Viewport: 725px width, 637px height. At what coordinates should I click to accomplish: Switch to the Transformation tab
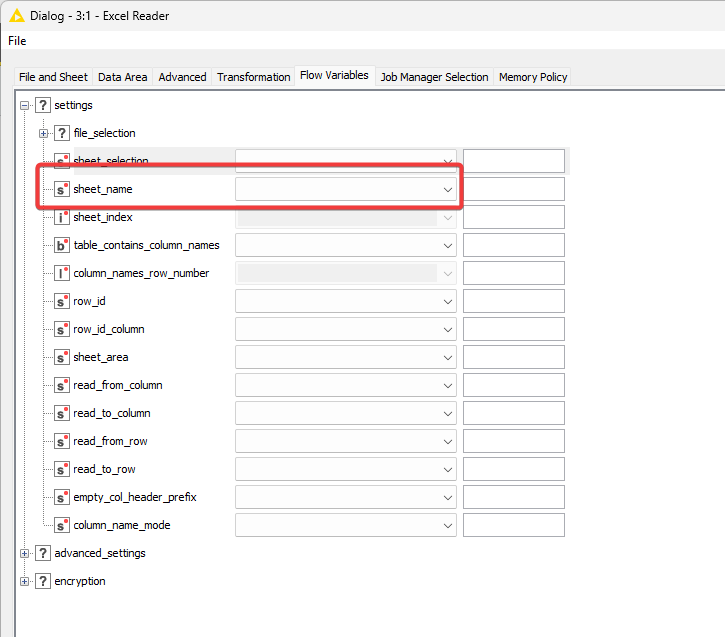click(253, 77)
